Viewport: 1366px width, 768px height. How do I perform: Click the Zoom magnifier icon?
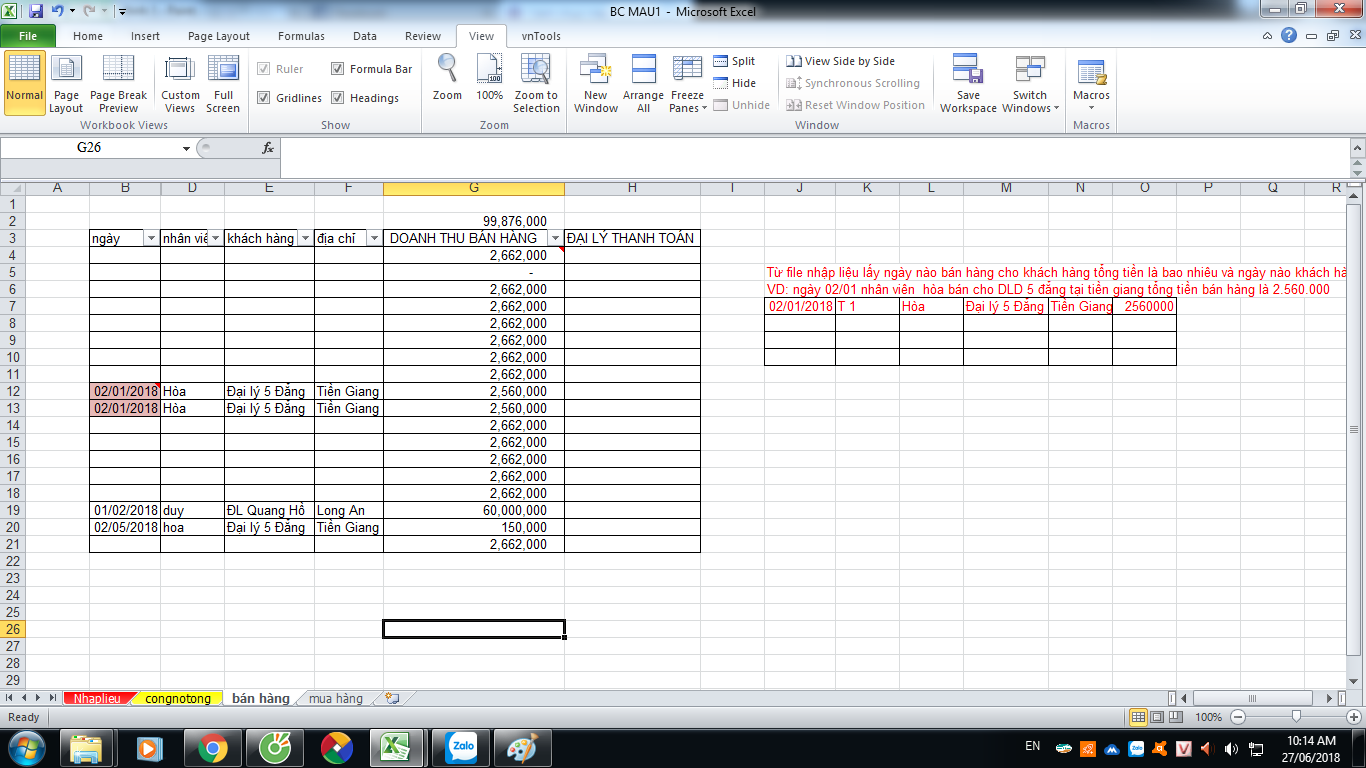447,70
